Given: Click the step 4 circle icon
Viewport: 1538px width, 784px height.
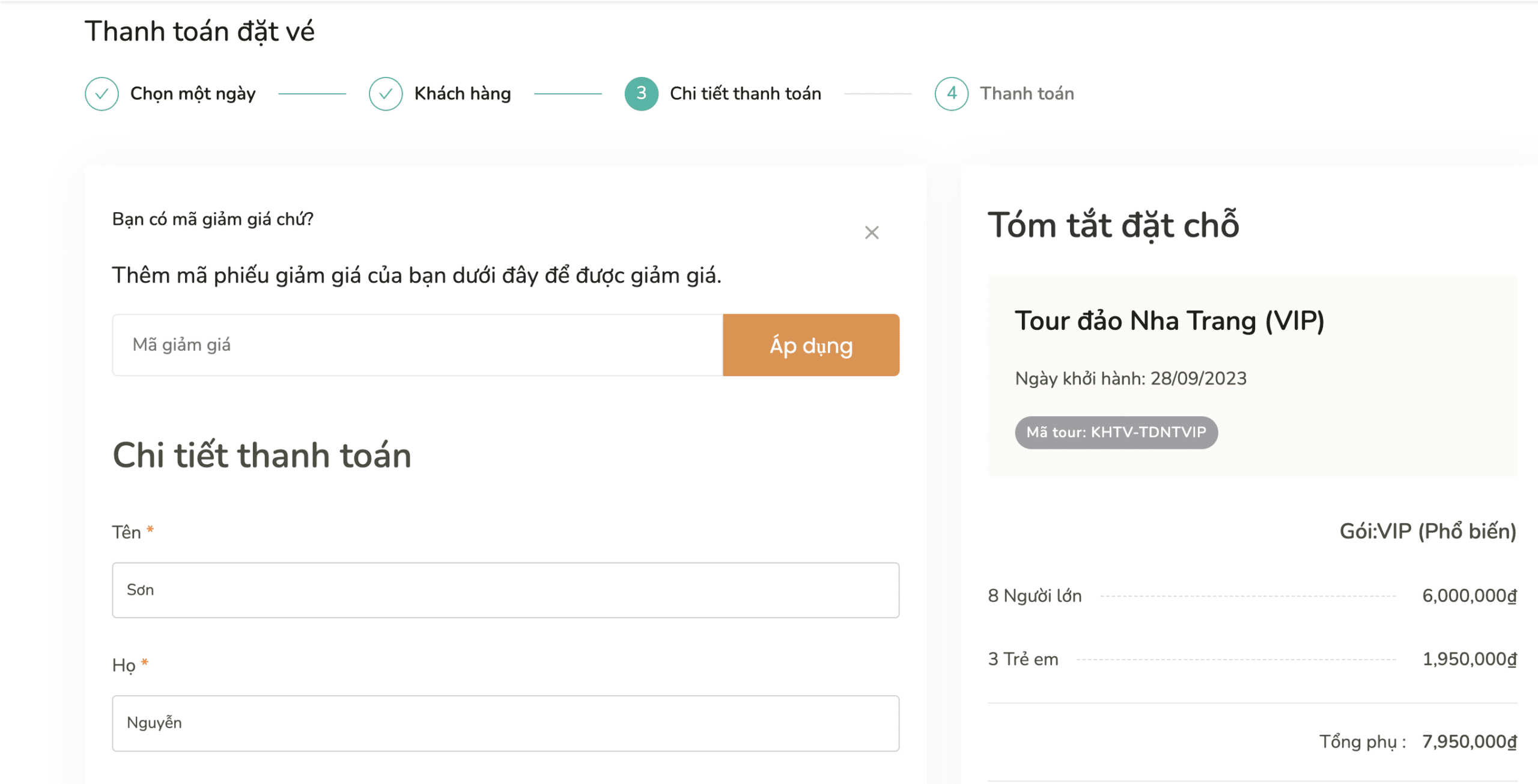Looking at the screenshot, I should tap(951, 94).
